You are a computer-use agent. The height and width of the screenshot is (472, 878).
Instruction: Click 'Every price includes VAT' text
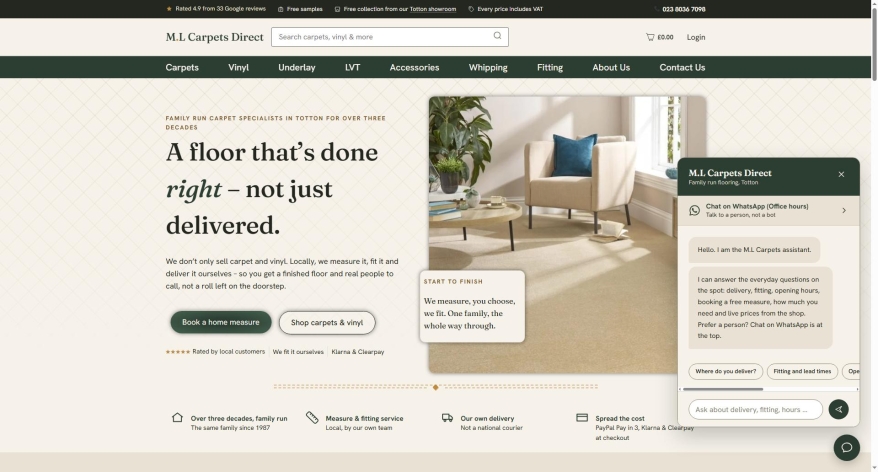coord(510,9)
